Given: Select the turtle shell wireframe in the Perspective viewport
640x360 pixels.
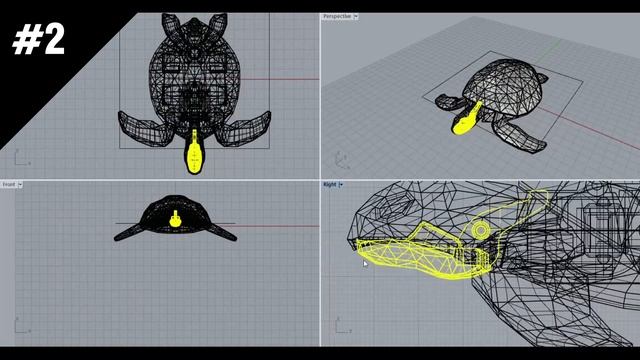Looking at the screenshot, I should pyautogui.click(x=504, y=86).
